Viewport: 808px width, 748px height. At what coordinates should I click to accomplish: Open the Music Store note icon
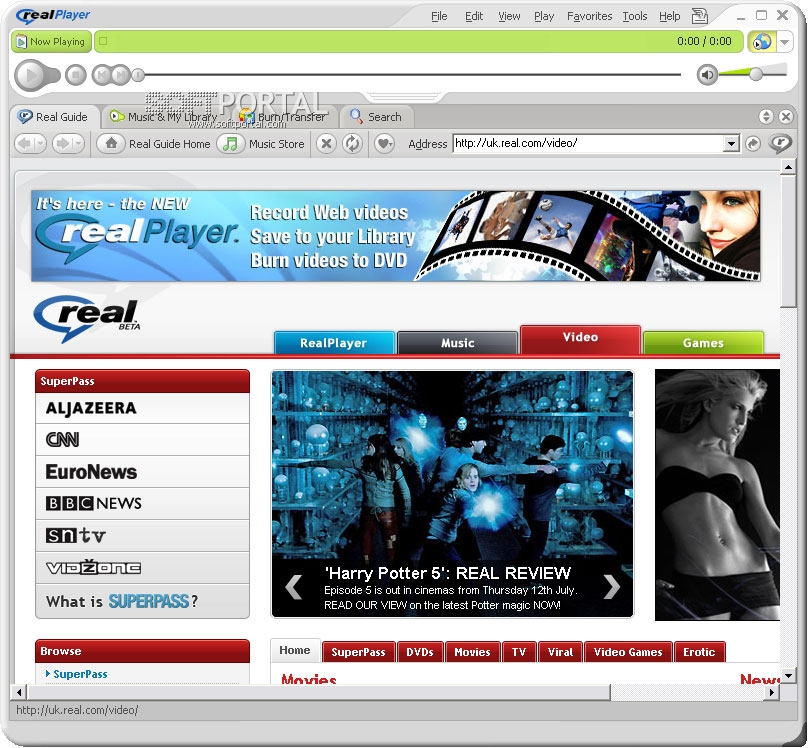pos(230,143)
